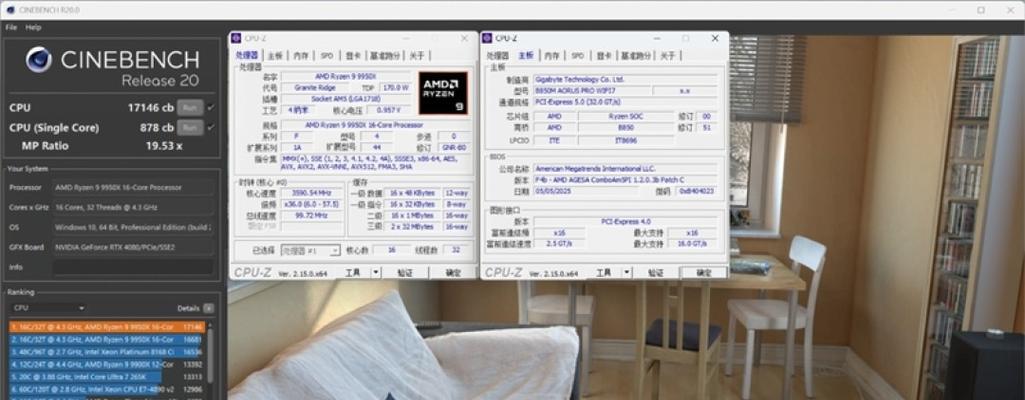Viewport: 1025px width, 400px height.
Task: Select the 主板 tab in the mainboard CPU-Z window
Action: [526, 56]
